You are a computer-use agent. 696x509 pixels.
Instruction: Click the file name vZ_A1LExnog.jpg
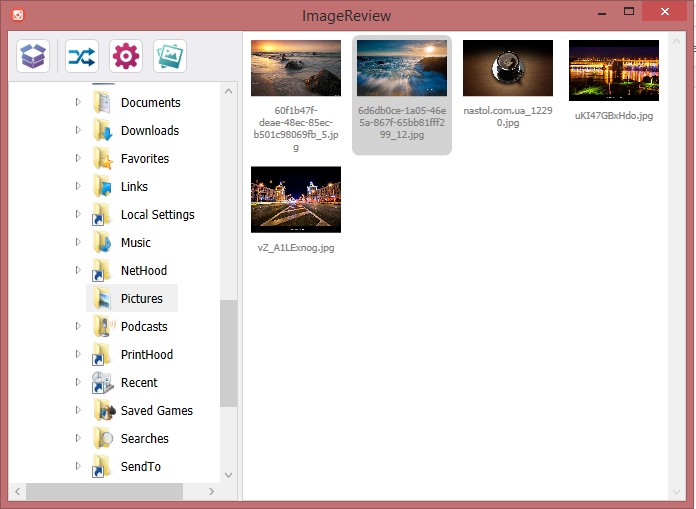tap(296, 248)
